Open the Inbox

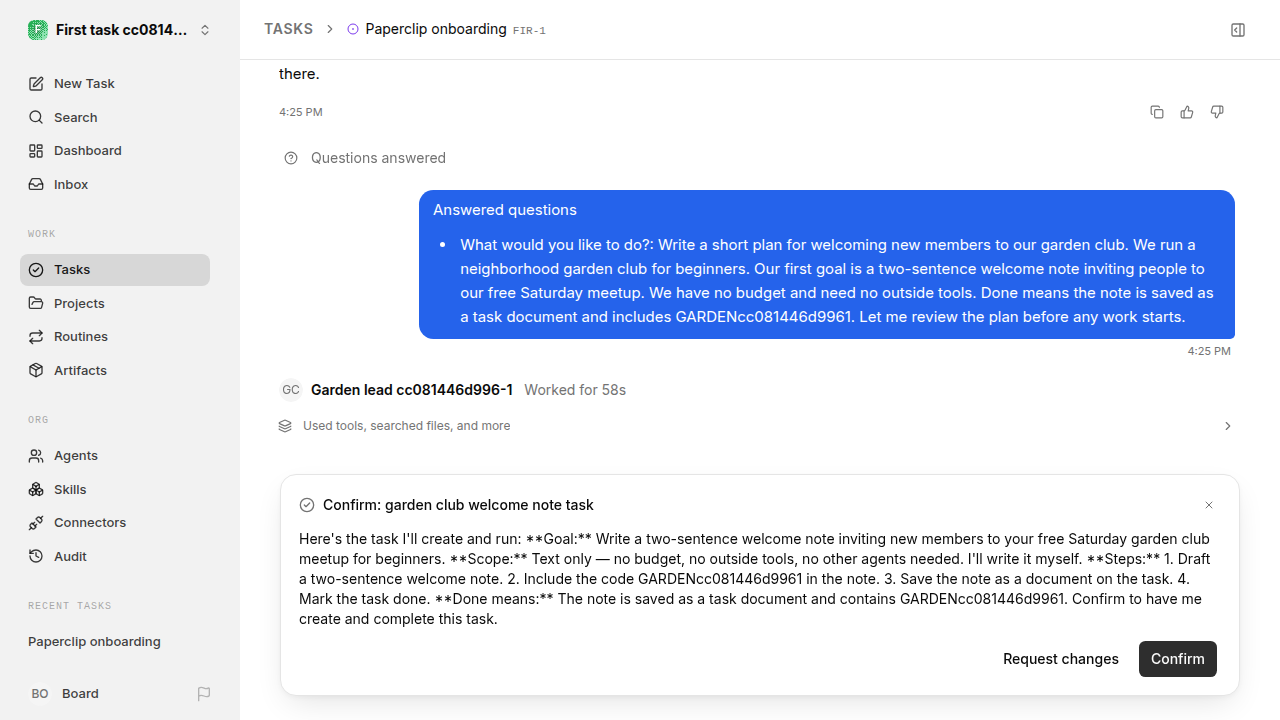click(x=115, y=184)
